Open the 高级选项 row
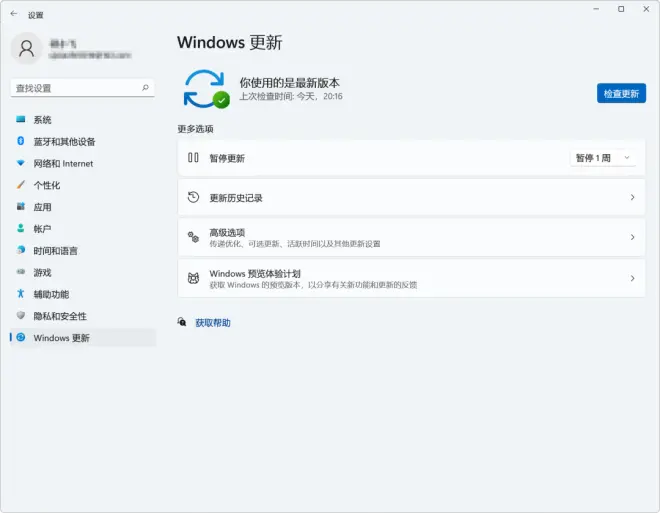The height and width of the screenshot is (513, 660). coord(411,237)
